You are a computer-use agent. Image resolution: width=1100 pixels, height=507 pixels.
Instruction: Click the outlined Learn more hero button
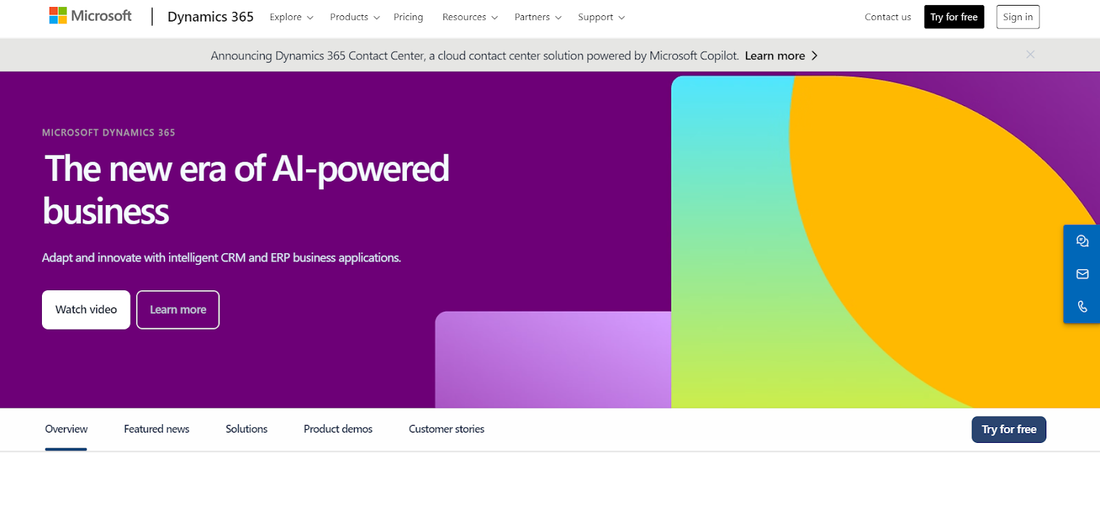(178, 309)
